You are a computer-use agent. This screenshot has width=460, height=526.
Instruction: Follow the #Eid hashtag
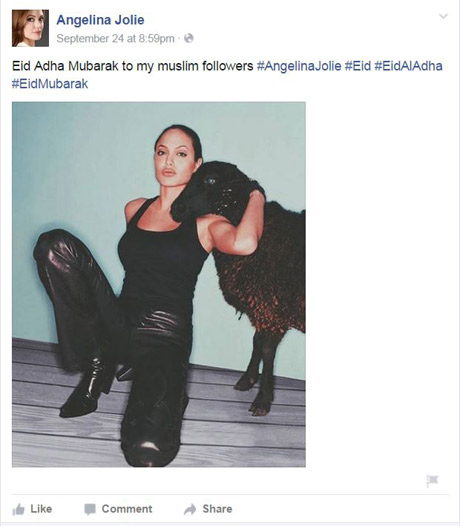coord(358,66)
